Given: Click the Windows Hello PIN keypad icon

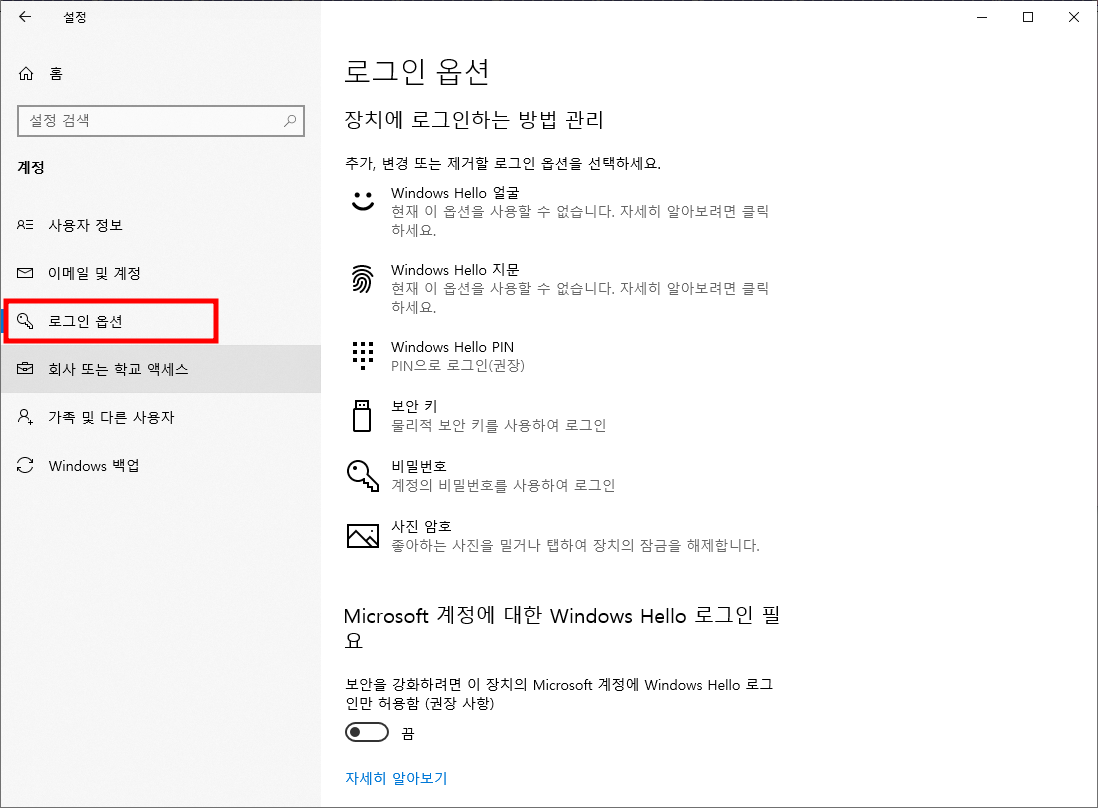Looking at the screenshot, I should coord(363,356).
